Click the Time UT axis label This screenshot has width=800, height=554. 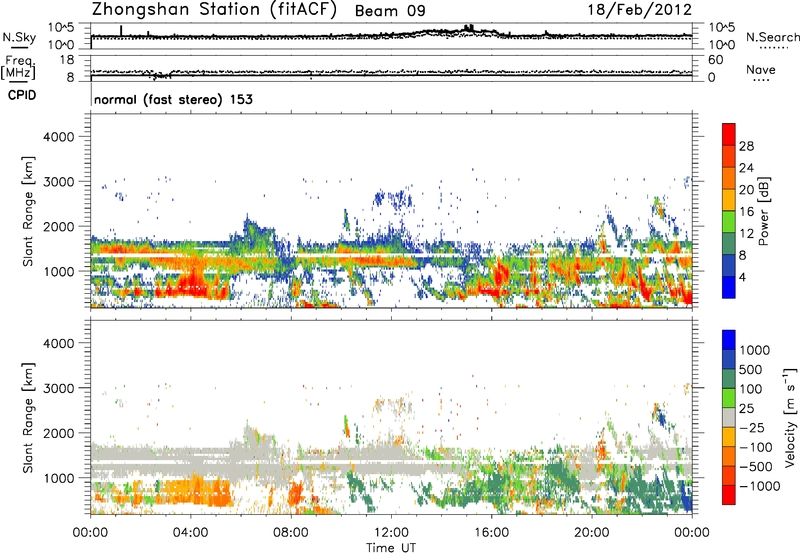point(391,547)
